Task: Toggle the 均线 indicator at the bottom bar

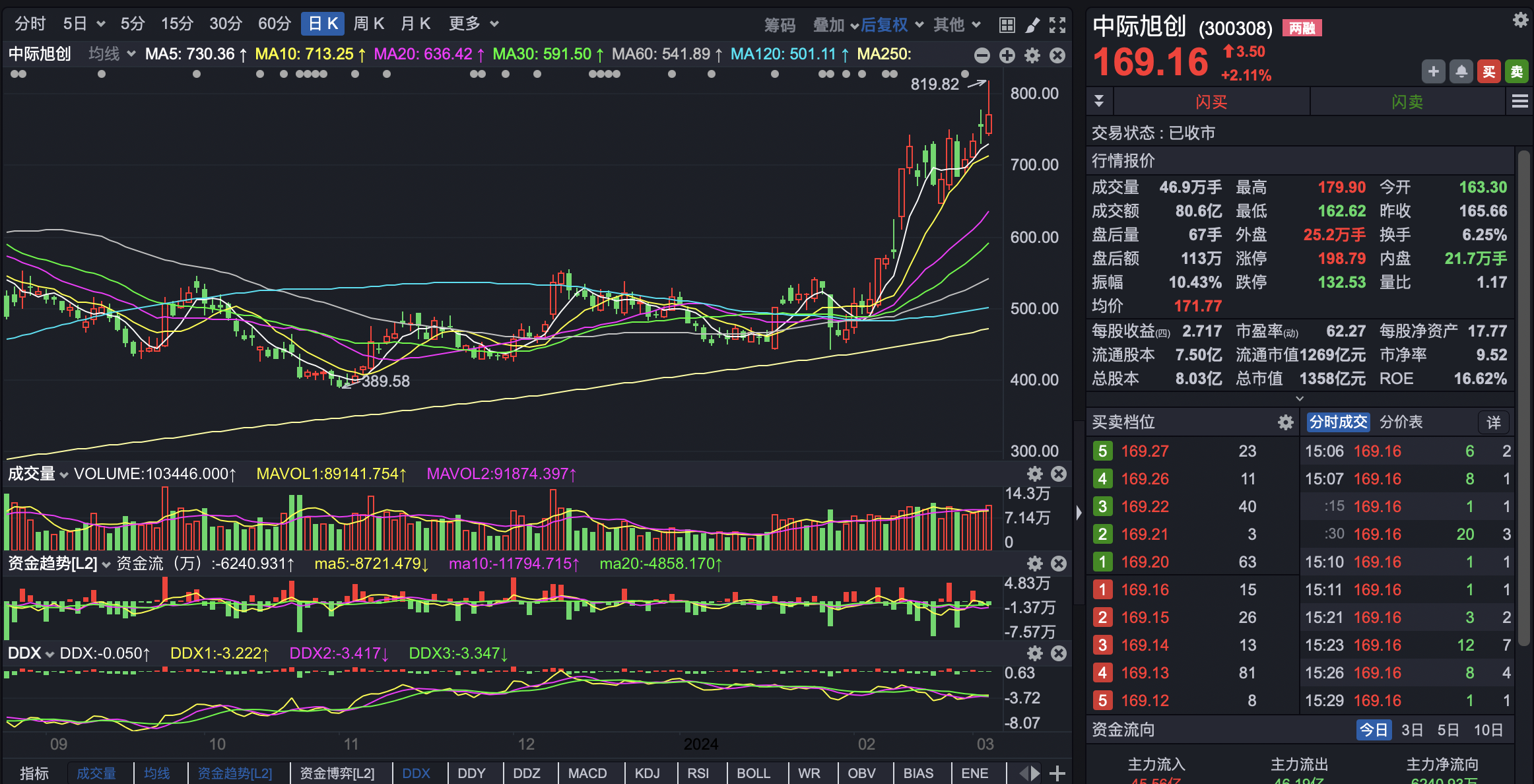Action: 157,773
